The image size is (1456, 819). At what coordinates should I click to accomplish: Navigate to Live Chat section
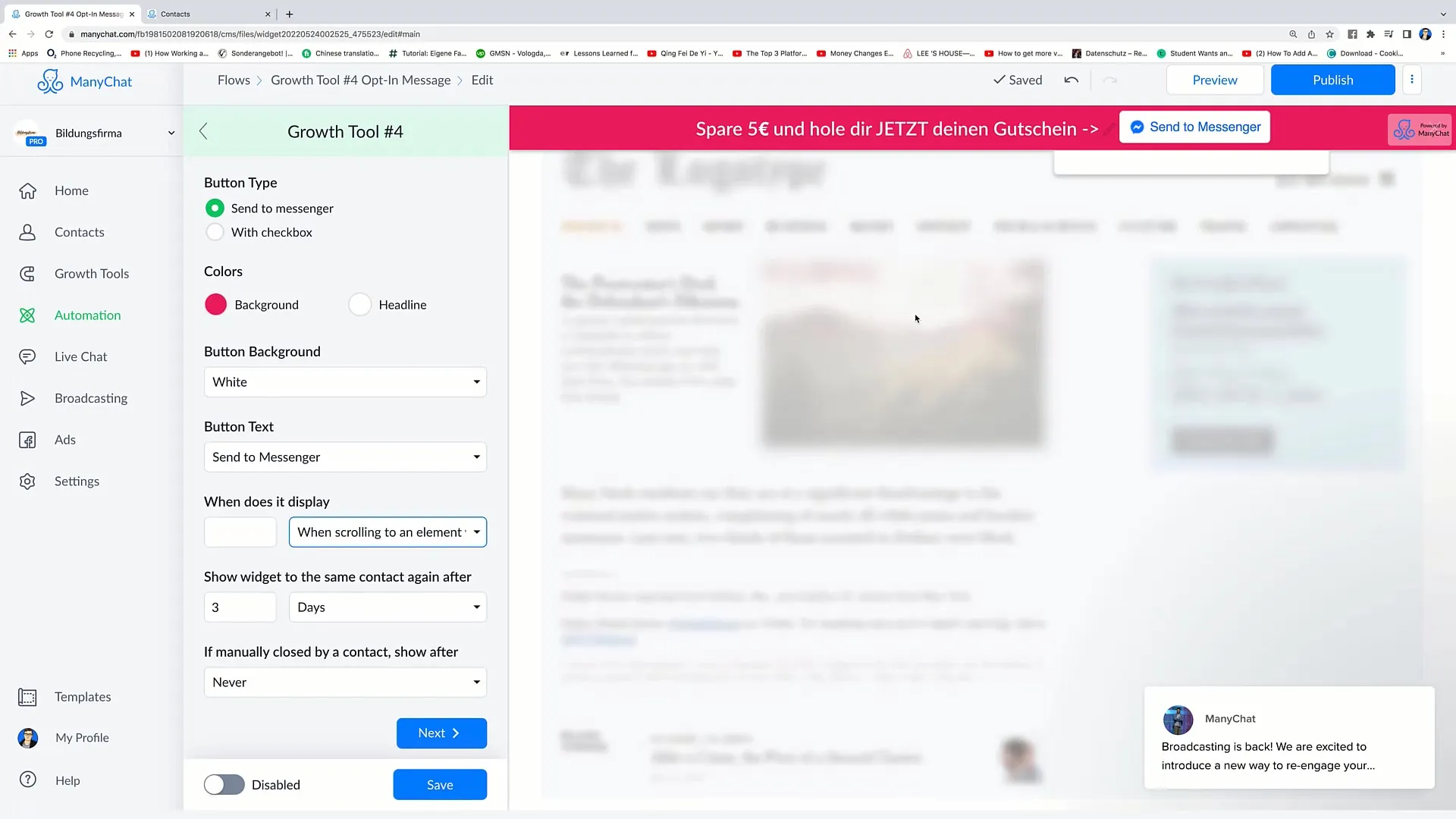tap(81, 356)
